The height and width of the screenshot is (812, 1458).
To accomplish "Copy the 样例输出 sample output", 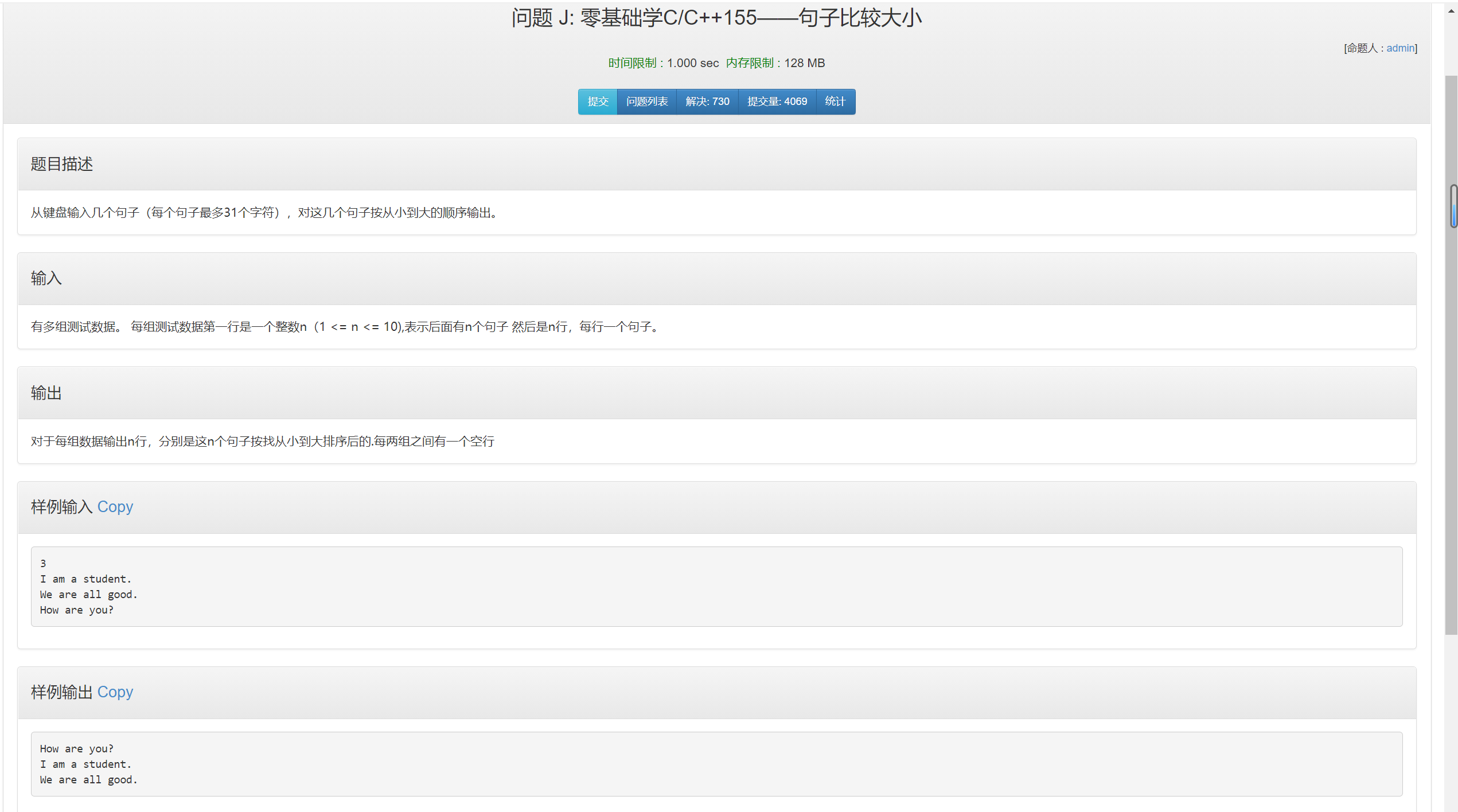I will pyautogui.click(x=115, y=692).
